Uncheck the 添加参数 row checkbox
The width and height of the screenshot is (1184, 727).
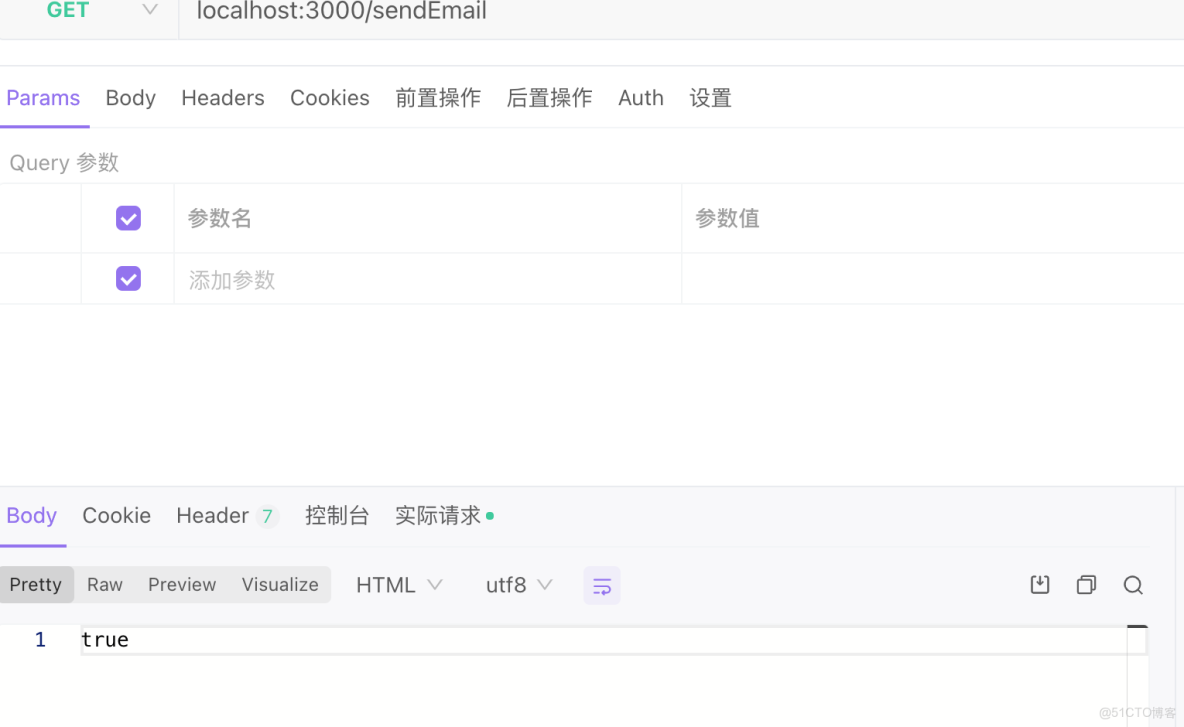127,278
